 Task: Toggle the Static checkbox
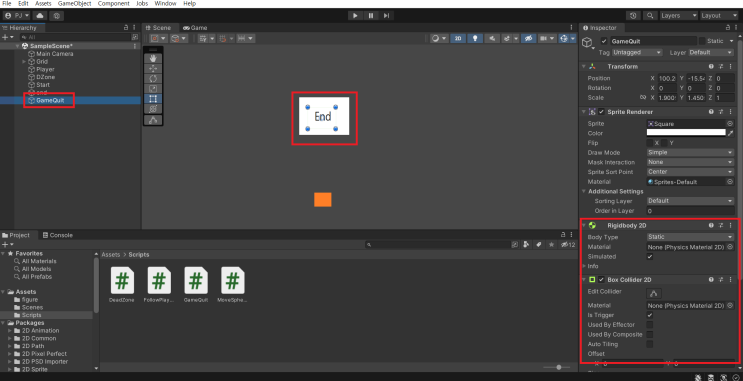tap(702, 41)
